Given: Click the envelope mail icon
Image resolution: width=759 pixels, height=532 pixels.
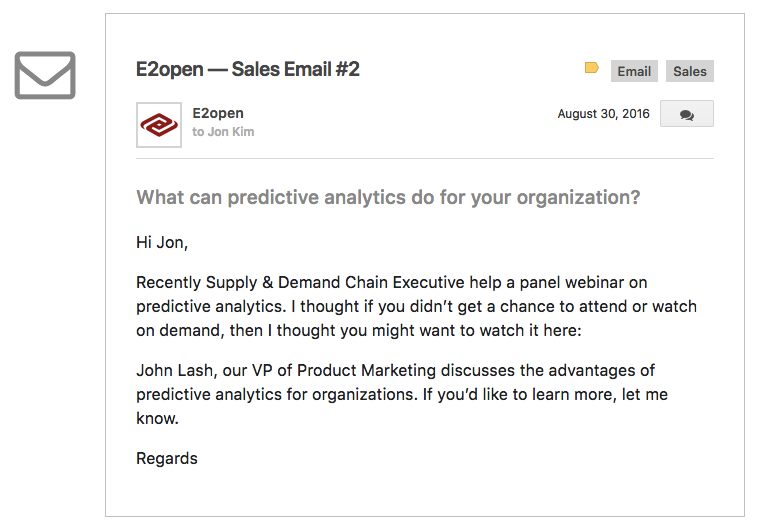Looking at the screenshot, I should (45, 76).
